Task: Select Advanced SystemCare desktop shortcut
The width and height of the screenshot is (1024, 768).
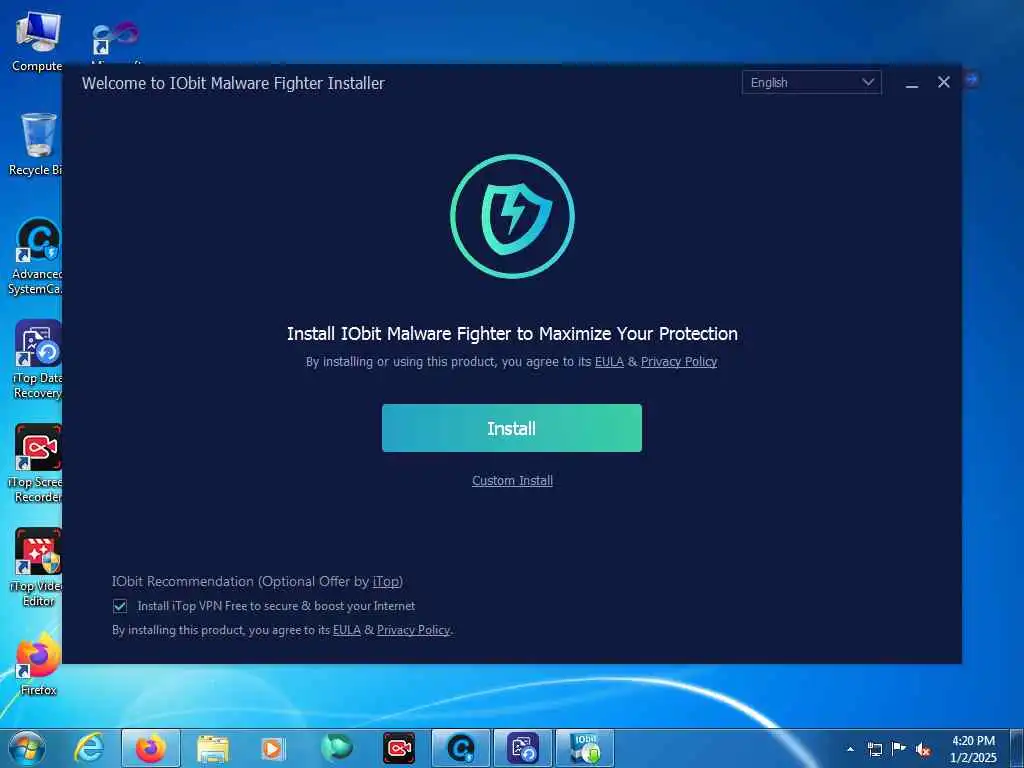Action: coord(36,256)
